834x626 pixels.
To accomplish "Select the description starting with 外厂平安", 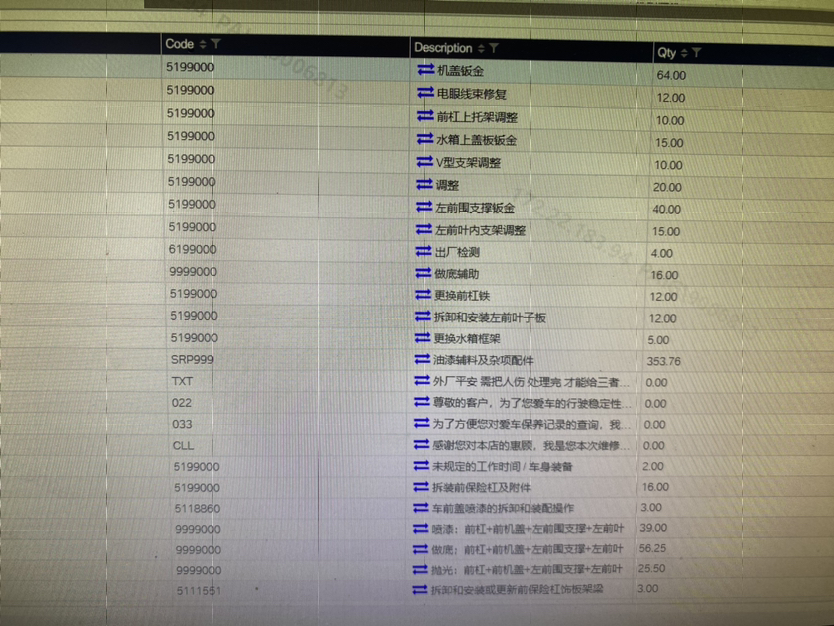I will pos(531,382).
